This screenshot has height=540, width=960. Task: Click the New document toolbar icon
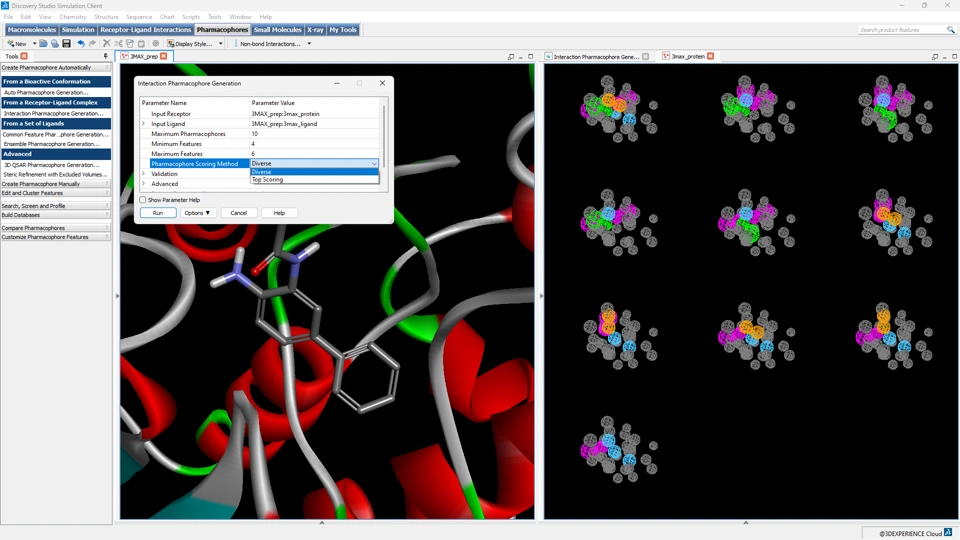point(17,43)
